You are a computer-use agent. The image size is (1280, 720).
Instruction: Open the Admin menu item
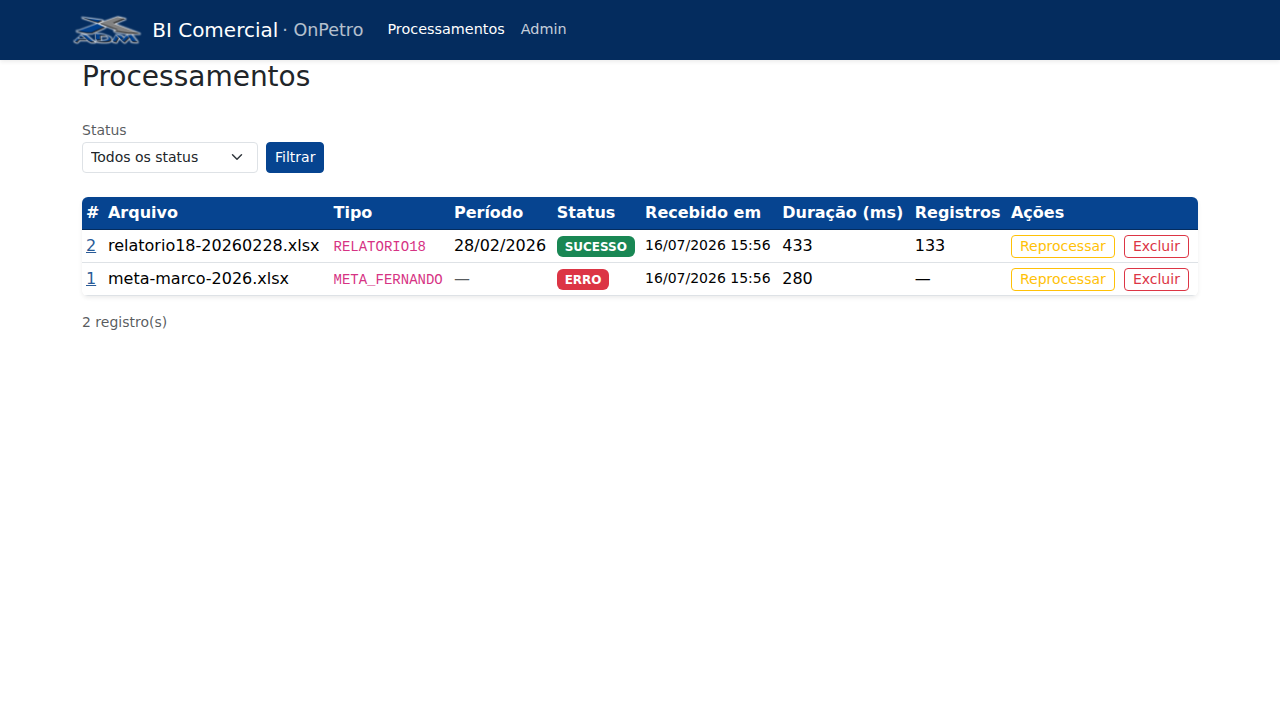[543, 29]
